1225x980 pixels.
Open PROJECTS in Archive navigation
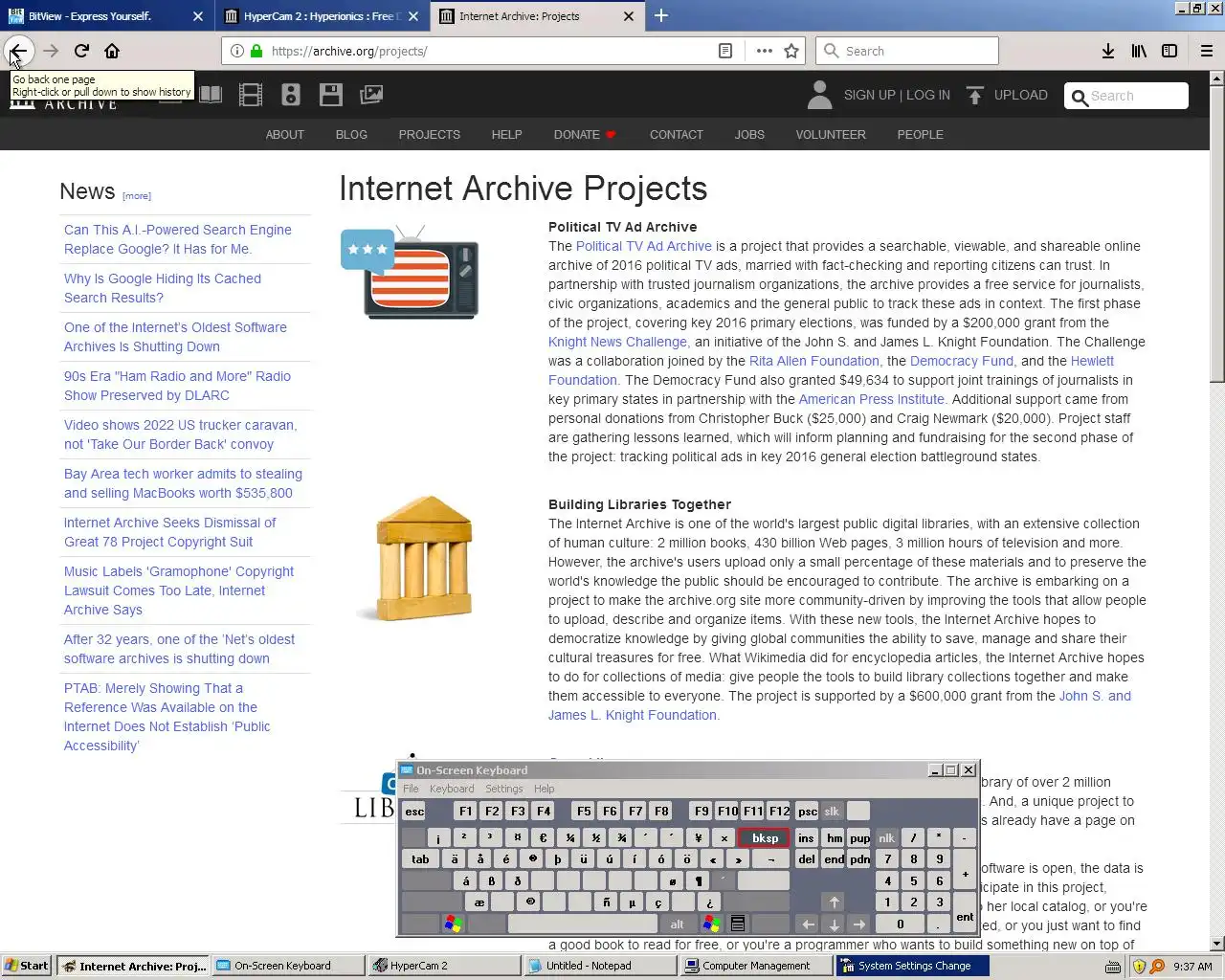(x=429, y=135)
